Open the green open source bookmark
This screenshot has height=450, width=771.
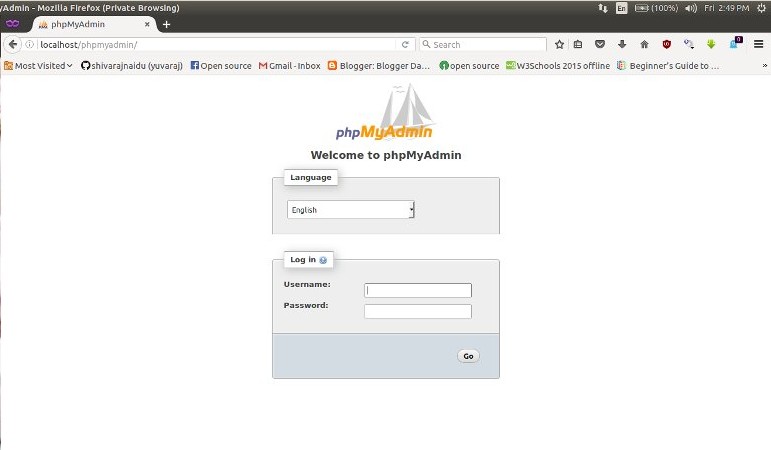[x=469, y=65]
